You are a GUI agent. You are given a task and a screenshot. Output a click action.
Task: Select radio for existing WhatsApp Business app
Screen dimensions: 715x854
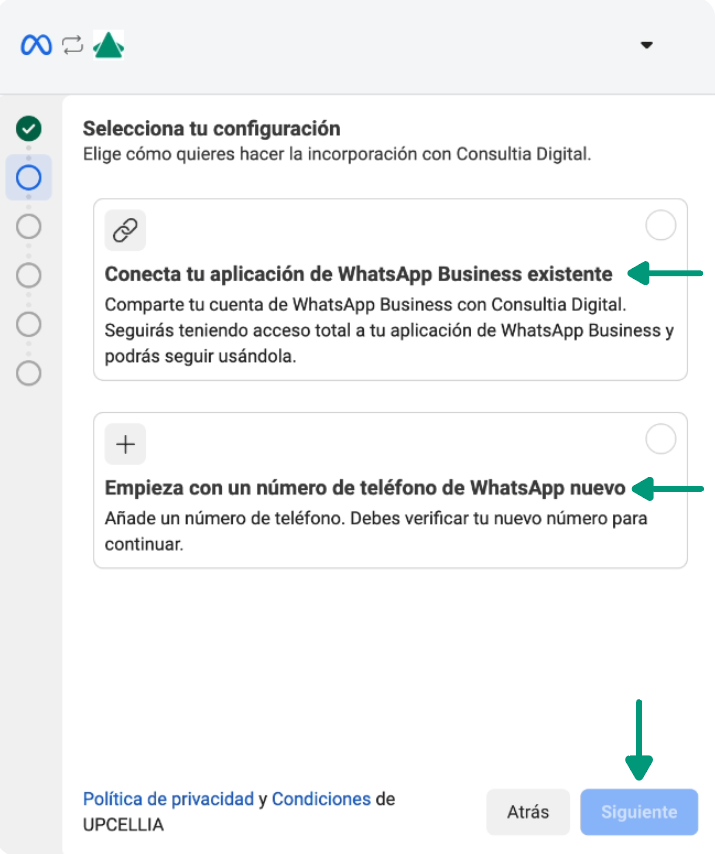click(x=660, y=226)
